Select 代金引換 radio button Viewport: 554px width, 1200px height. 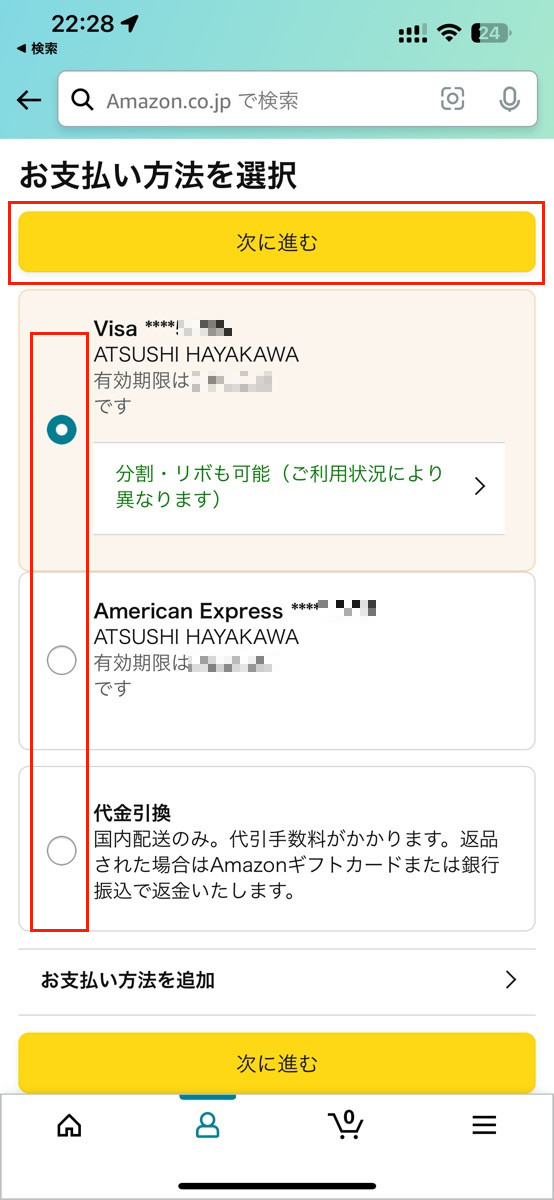(x=62, y=850)
